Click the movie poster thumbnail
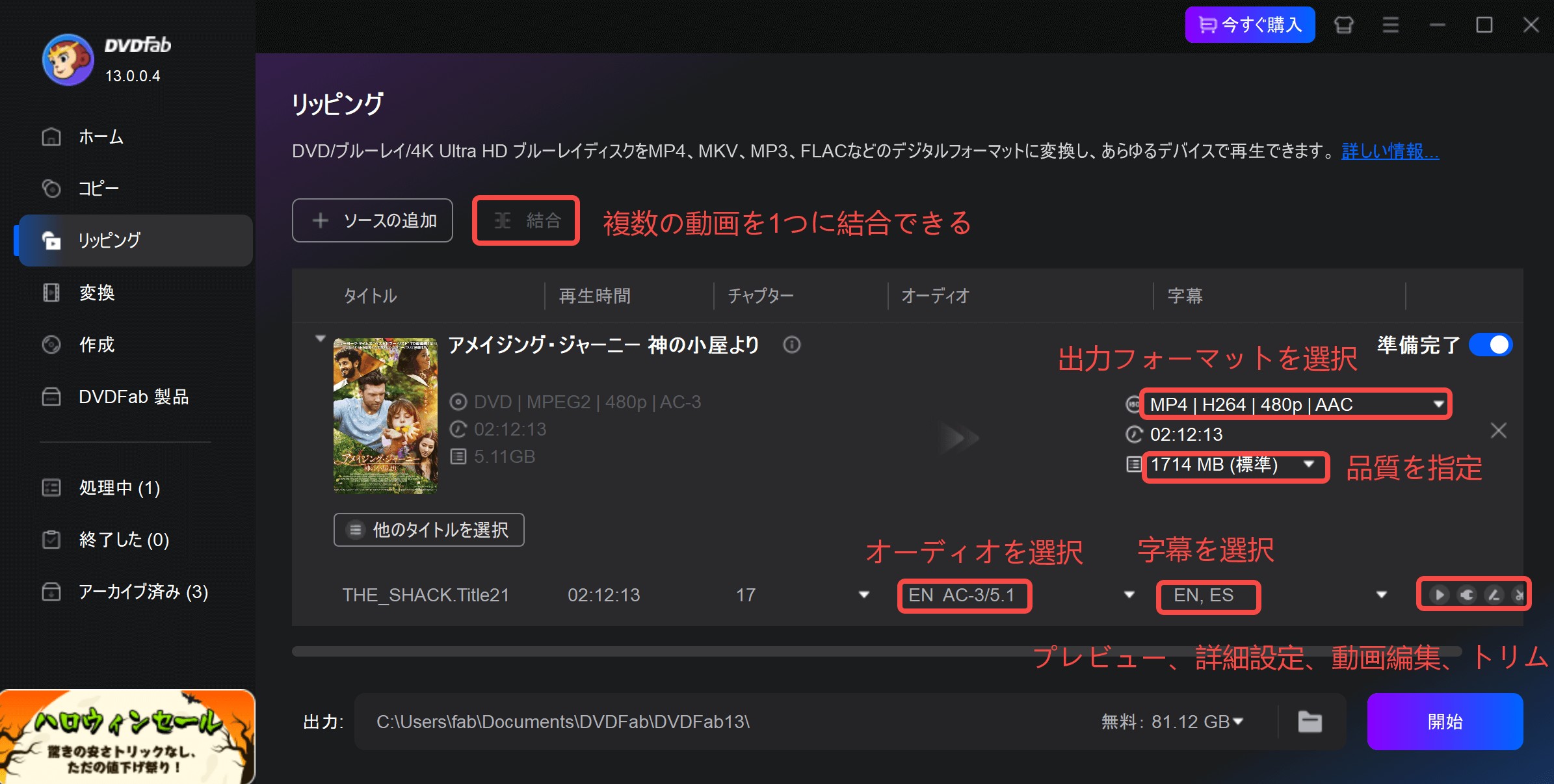 (x=386, y=416)
